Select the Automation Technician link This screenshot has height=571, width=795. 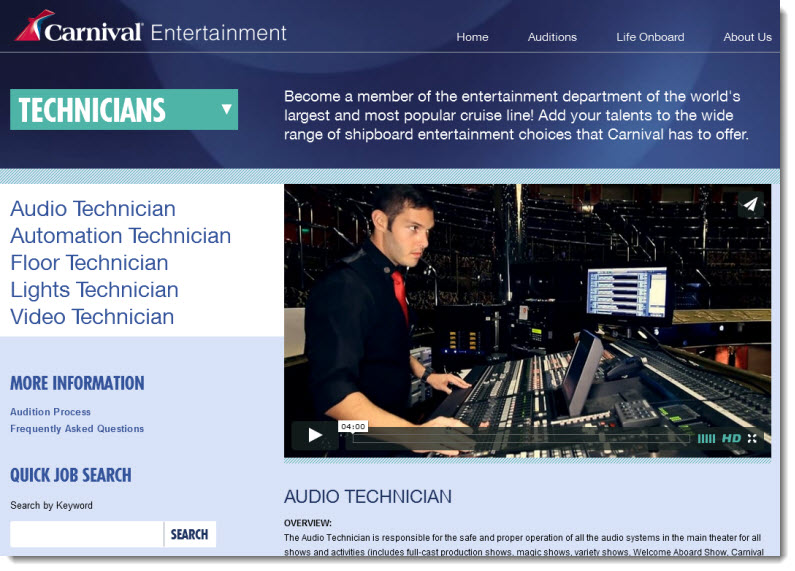click(x=120, y=236)
